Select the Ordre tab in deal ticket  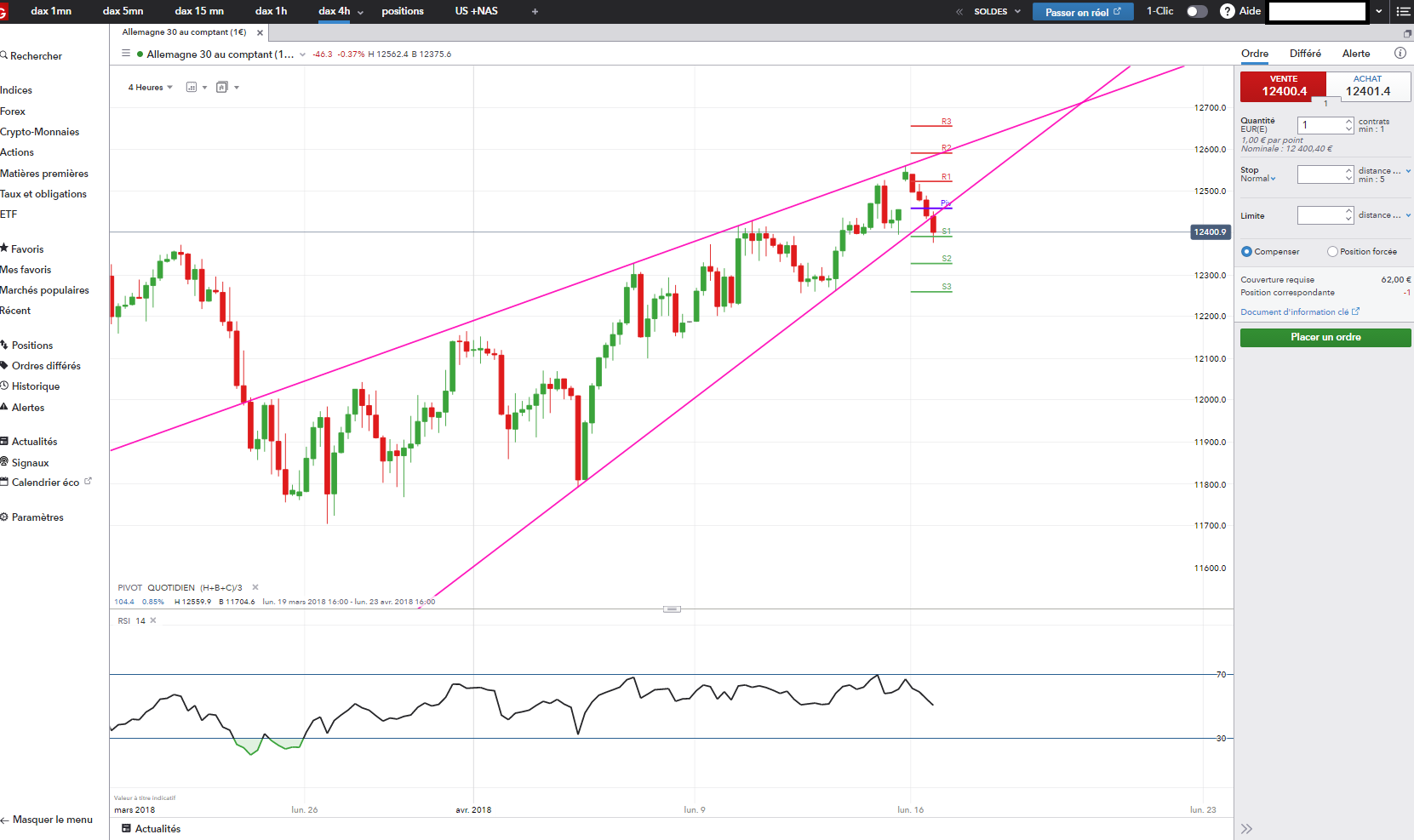pyautogui.click(x=1255, y=54)
